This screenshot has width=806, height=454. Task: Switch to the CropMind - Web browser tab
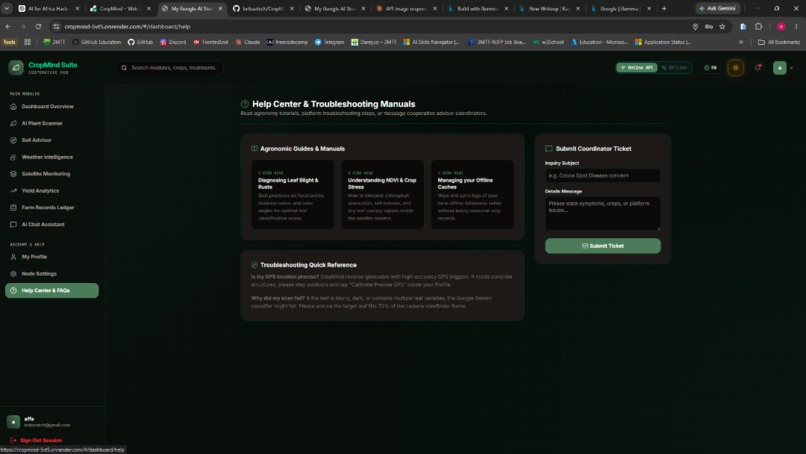pyautogui.click(x=120, y=9)
